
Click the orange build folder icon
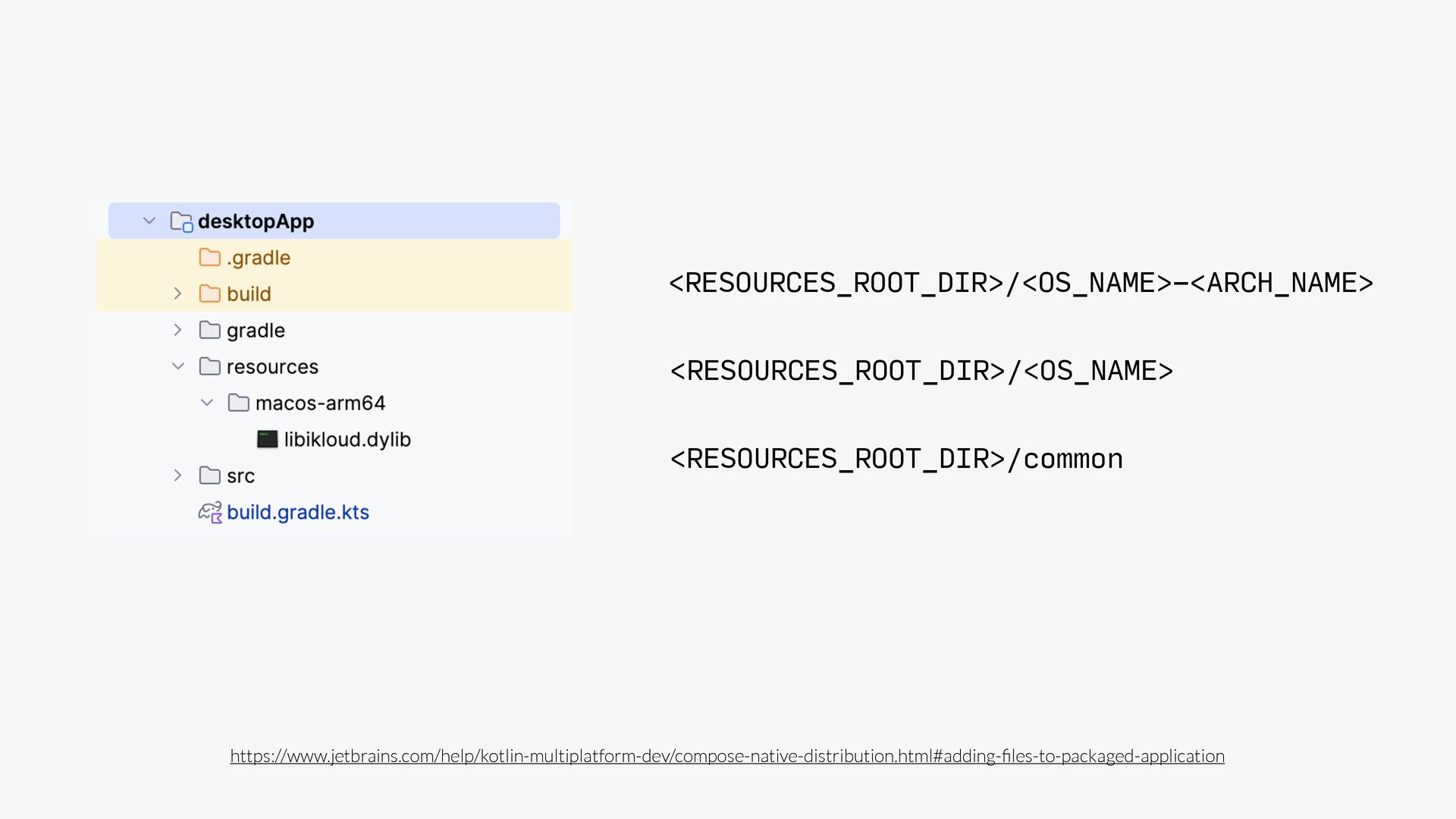point(209,294)
